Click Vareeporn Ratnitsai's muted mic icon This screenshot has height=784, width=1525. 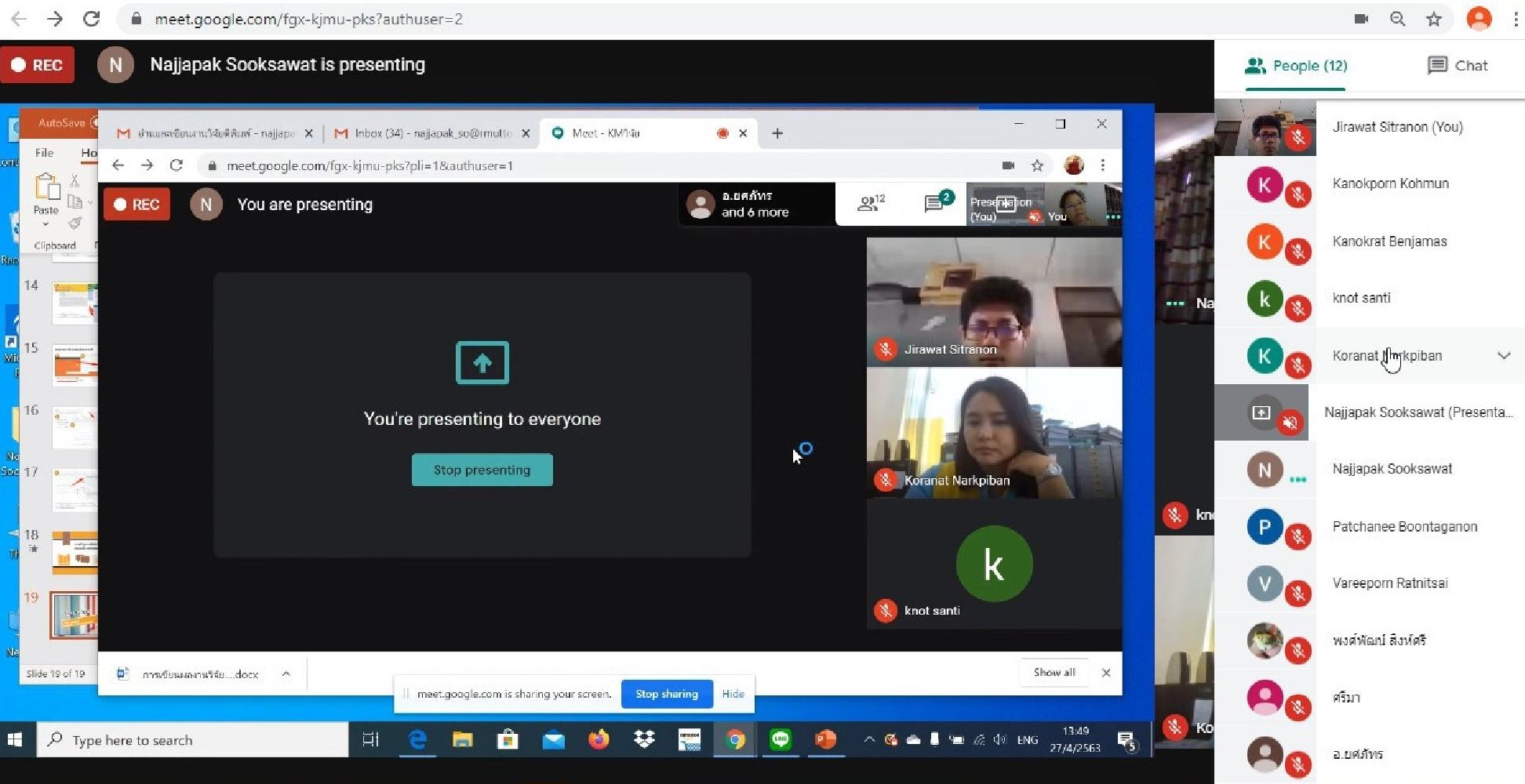click(1298, 594)
